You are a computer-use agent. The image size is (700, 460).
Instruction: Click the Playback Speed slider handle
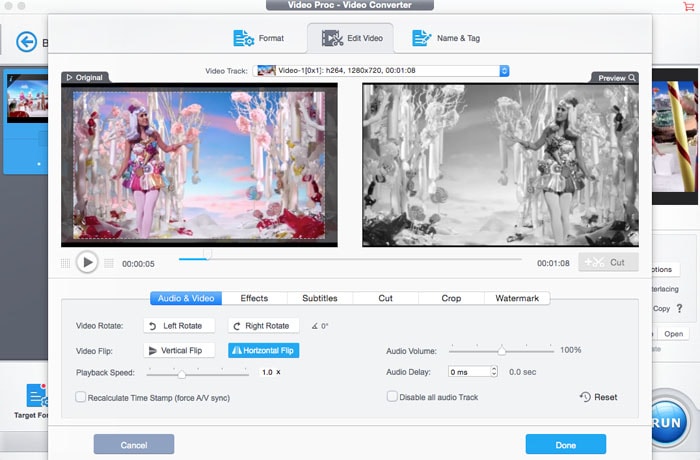(x=181, y=374)
